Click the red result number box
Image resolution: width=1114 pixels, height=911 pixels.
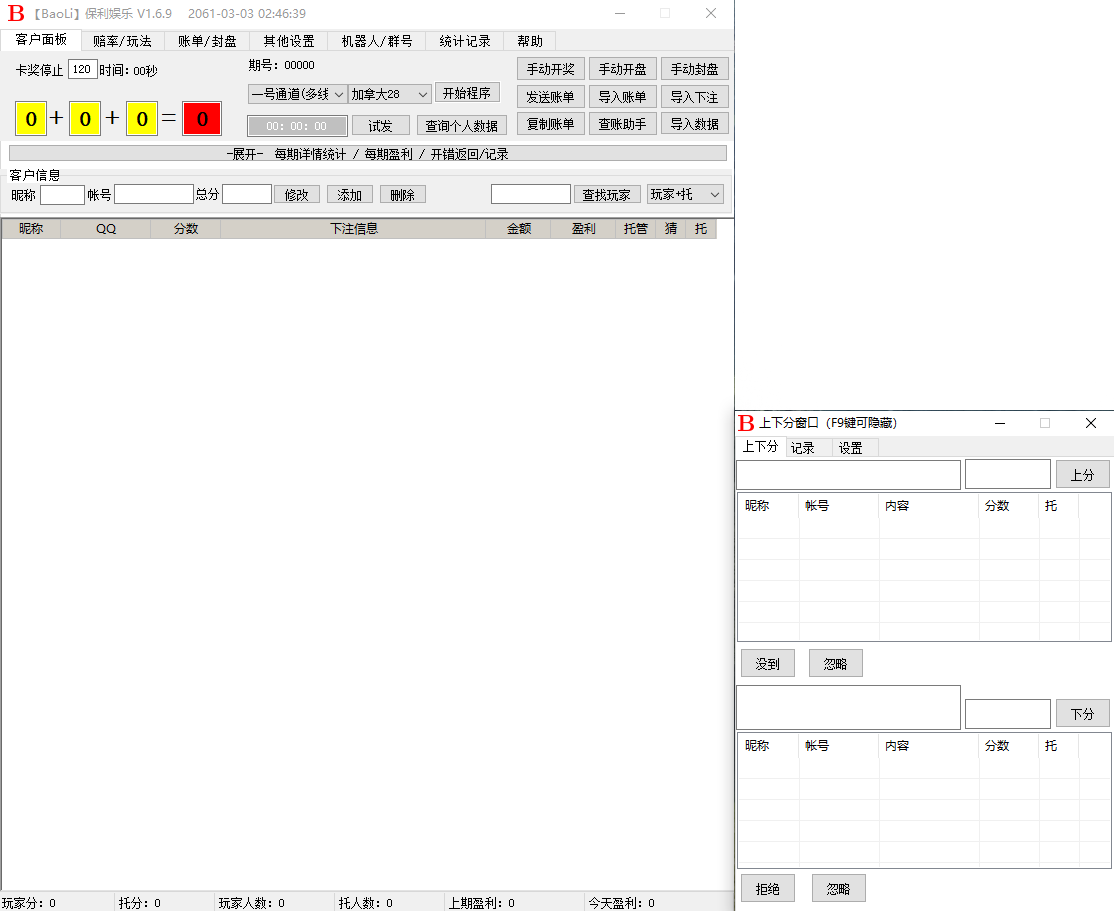tap(200, 118)
